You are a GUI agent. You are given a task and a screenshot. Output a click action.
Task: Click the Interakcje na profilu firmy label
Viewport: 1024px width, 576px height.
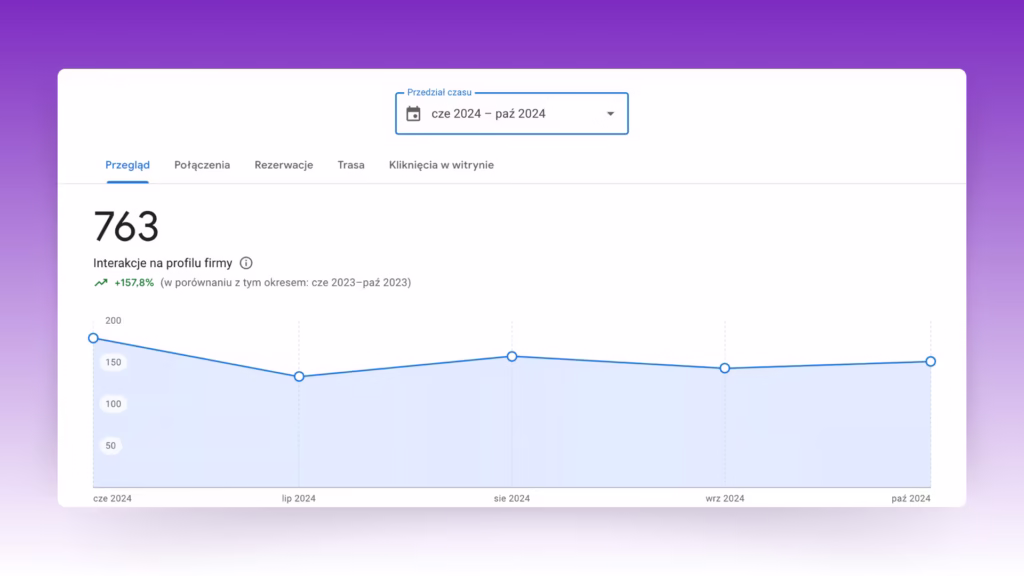click(163, 263)
